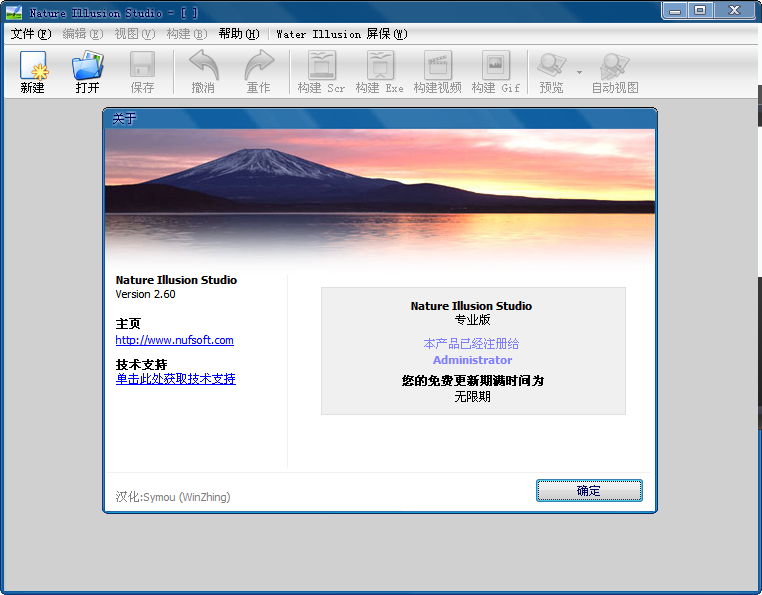
Task: Click the 撤消 (Undo) arrow icon
Action: (204, 64)
